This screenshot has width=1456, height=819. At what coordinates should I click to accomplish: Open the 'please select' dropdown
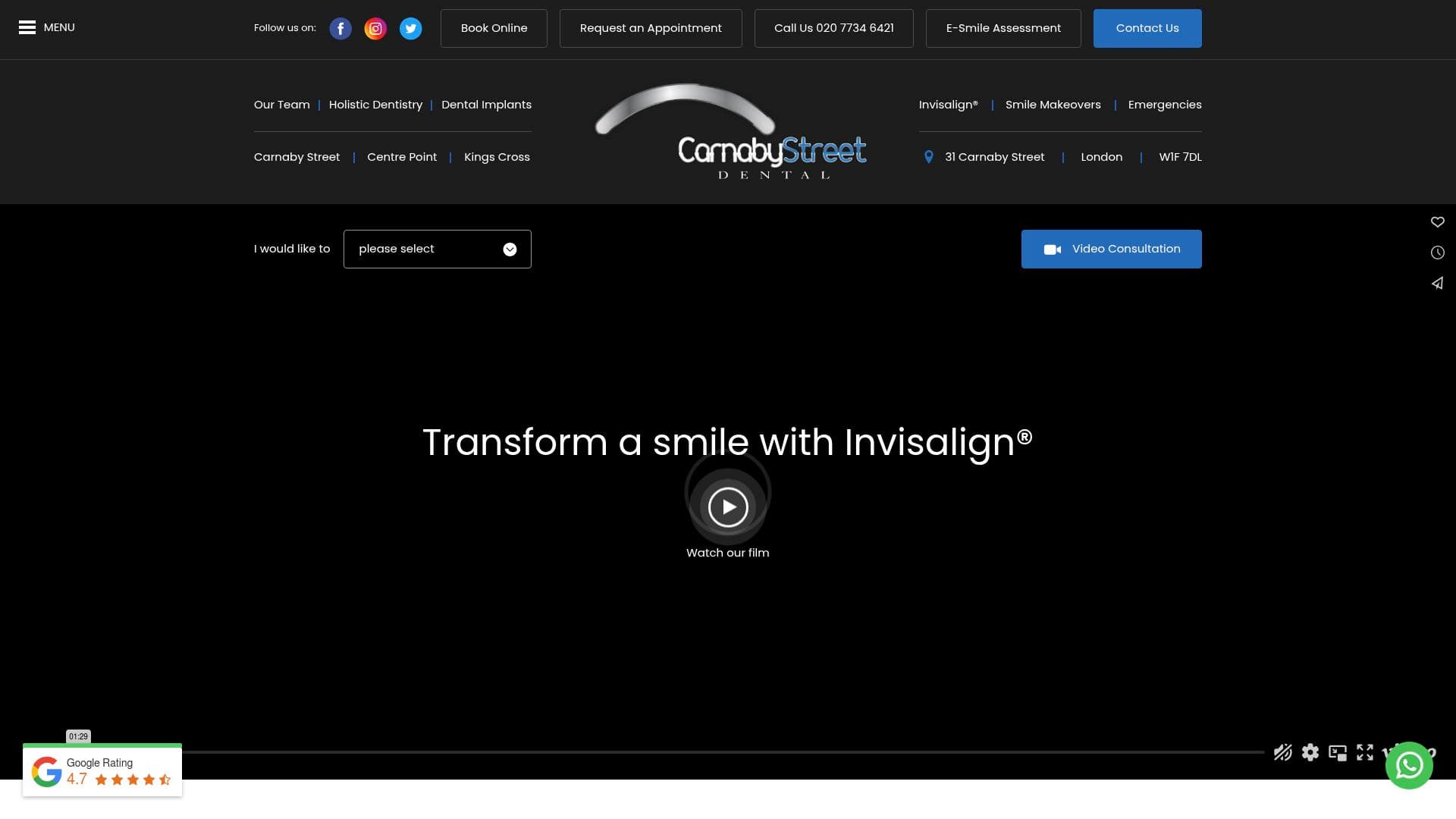pos(438,249)
